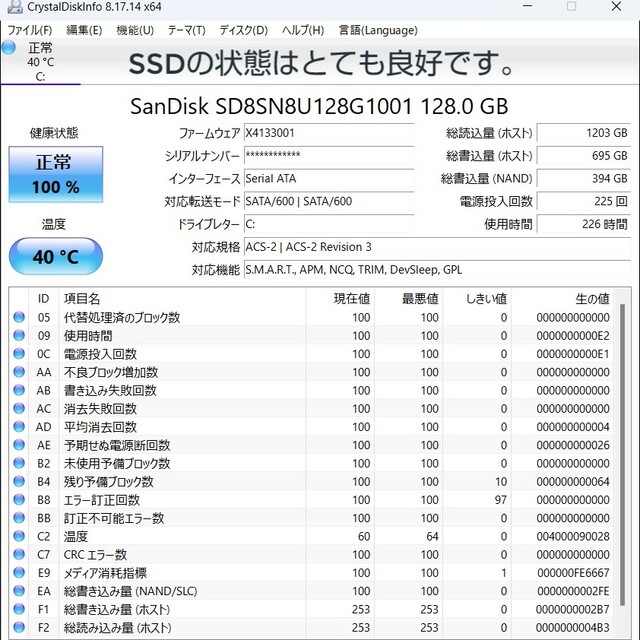Click the blue status icon for ID C2
The height and width of the screenshot is (640, 640).
coord(19,536)
